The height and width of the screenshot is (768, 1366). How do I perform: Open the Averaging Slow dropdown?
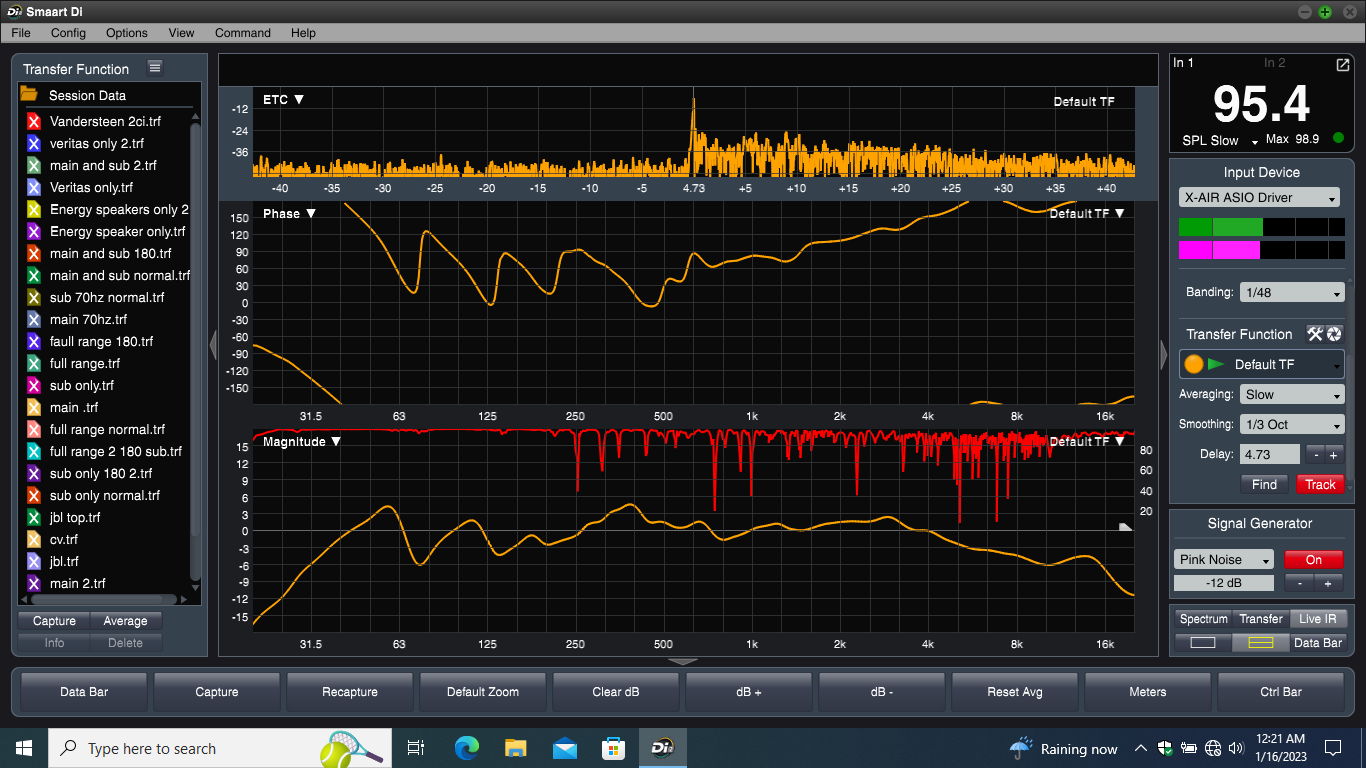(1292, 395)
